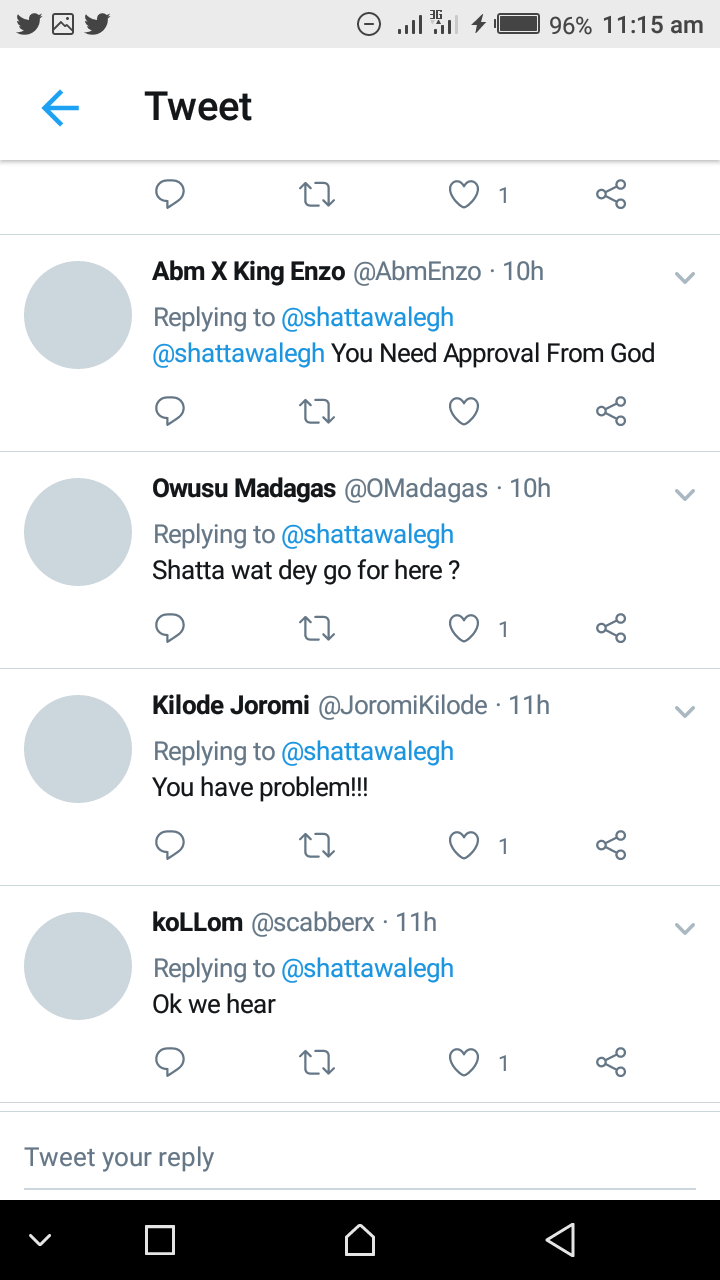Tap the Android home button
Screen dimensions: 720x1280
[360, 1240]
